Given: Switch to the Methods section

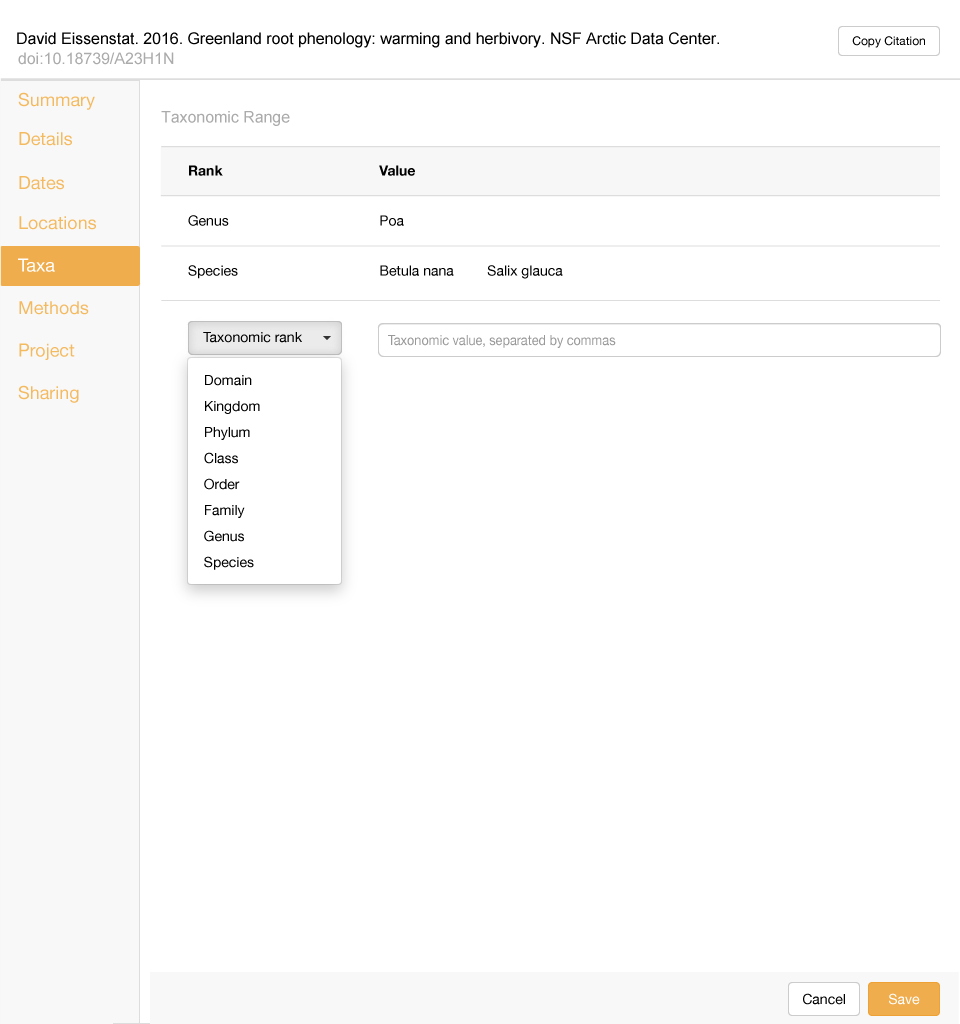Looking at the screenshot, I should click(x=53, y=308).
